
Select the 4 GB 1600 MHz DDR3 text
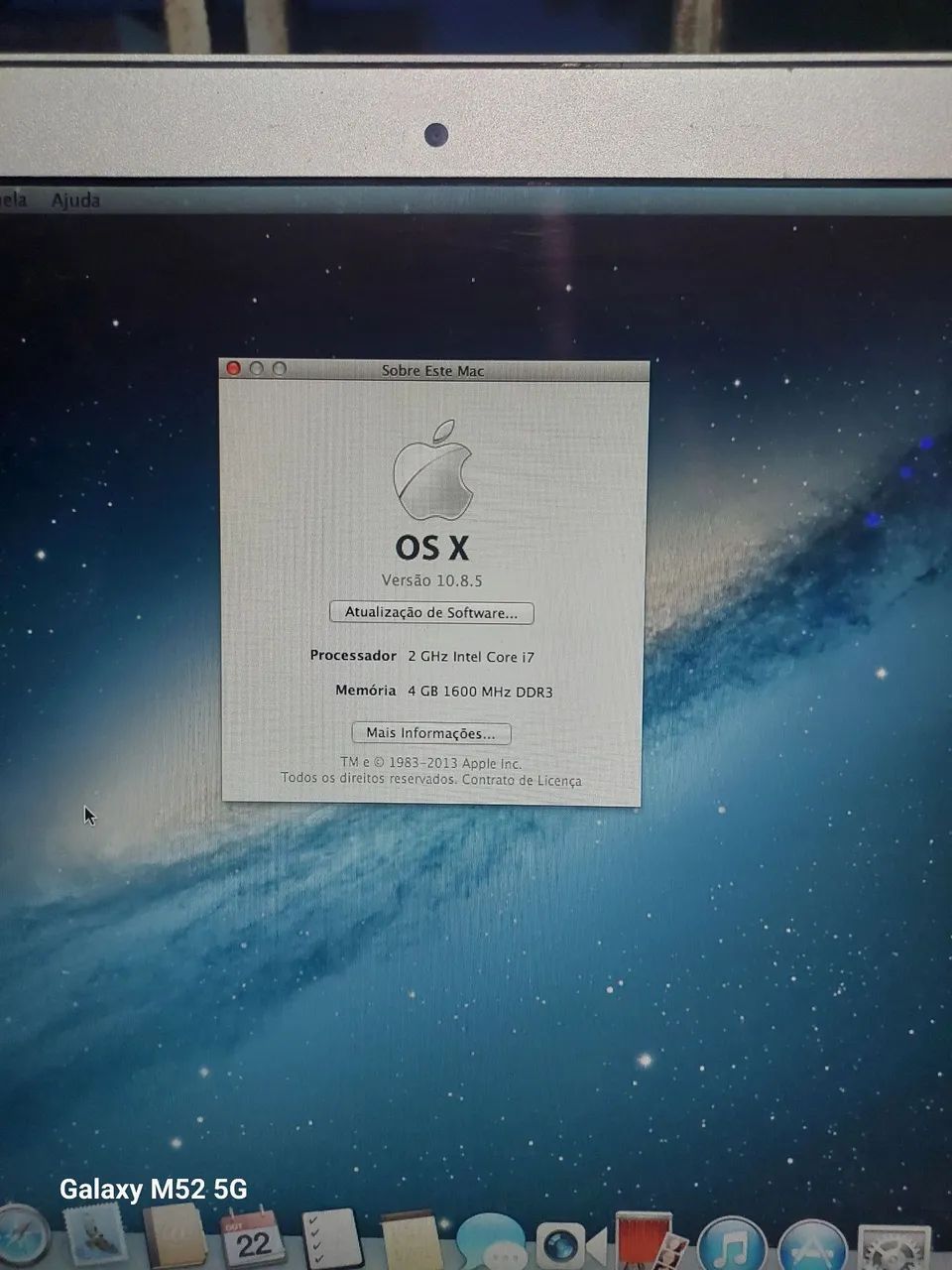point(480,692)
